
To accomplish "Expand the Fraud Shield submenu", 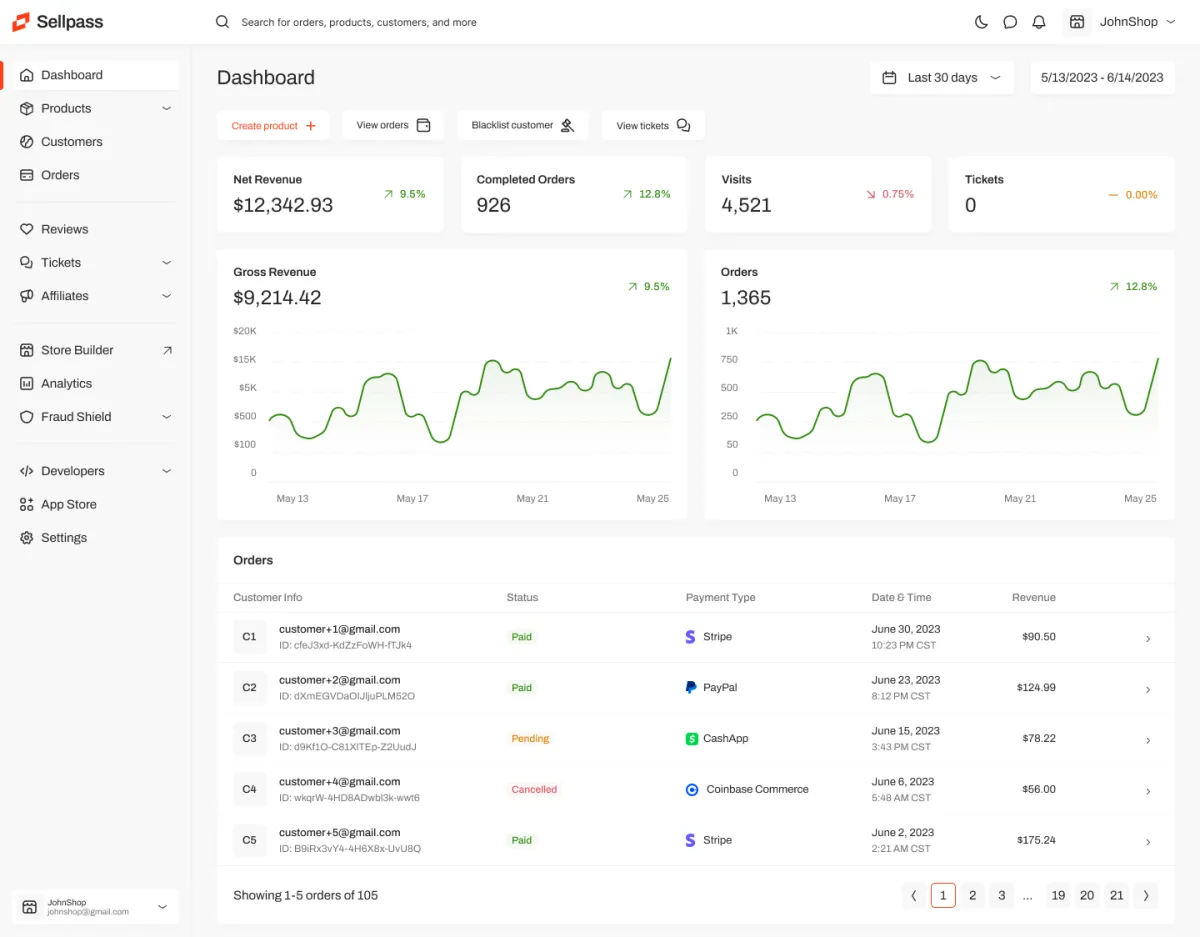I will point(166,417).
